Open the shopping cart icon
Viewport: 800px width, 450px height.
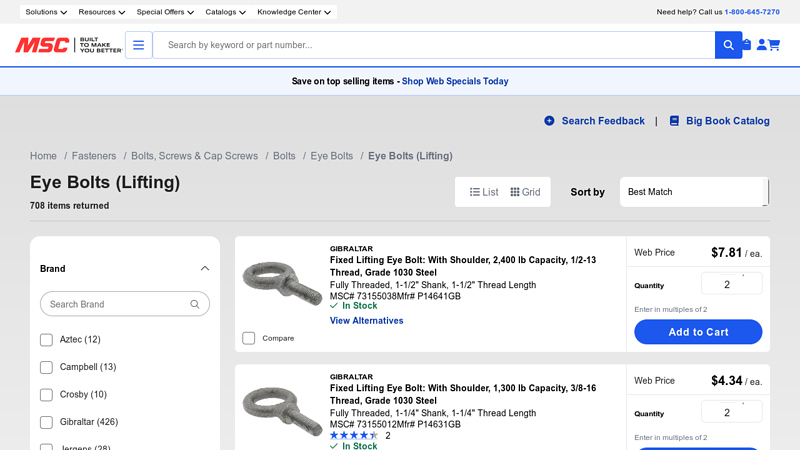[774, 45]
